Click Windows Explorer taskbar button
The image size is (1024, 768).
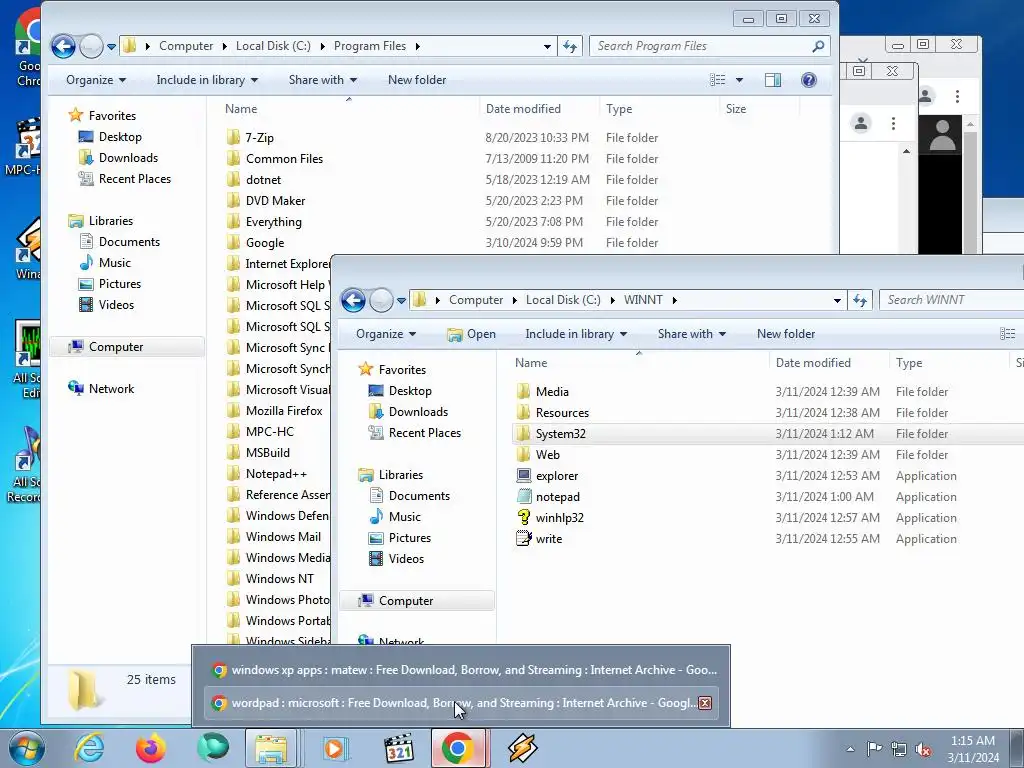[x=272, y=748]
